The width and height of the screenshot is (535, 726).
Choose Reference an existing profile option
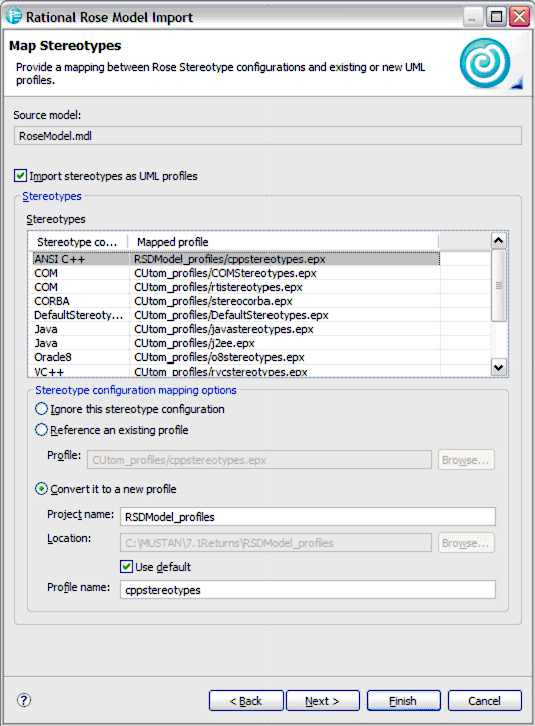coord(41,430)
